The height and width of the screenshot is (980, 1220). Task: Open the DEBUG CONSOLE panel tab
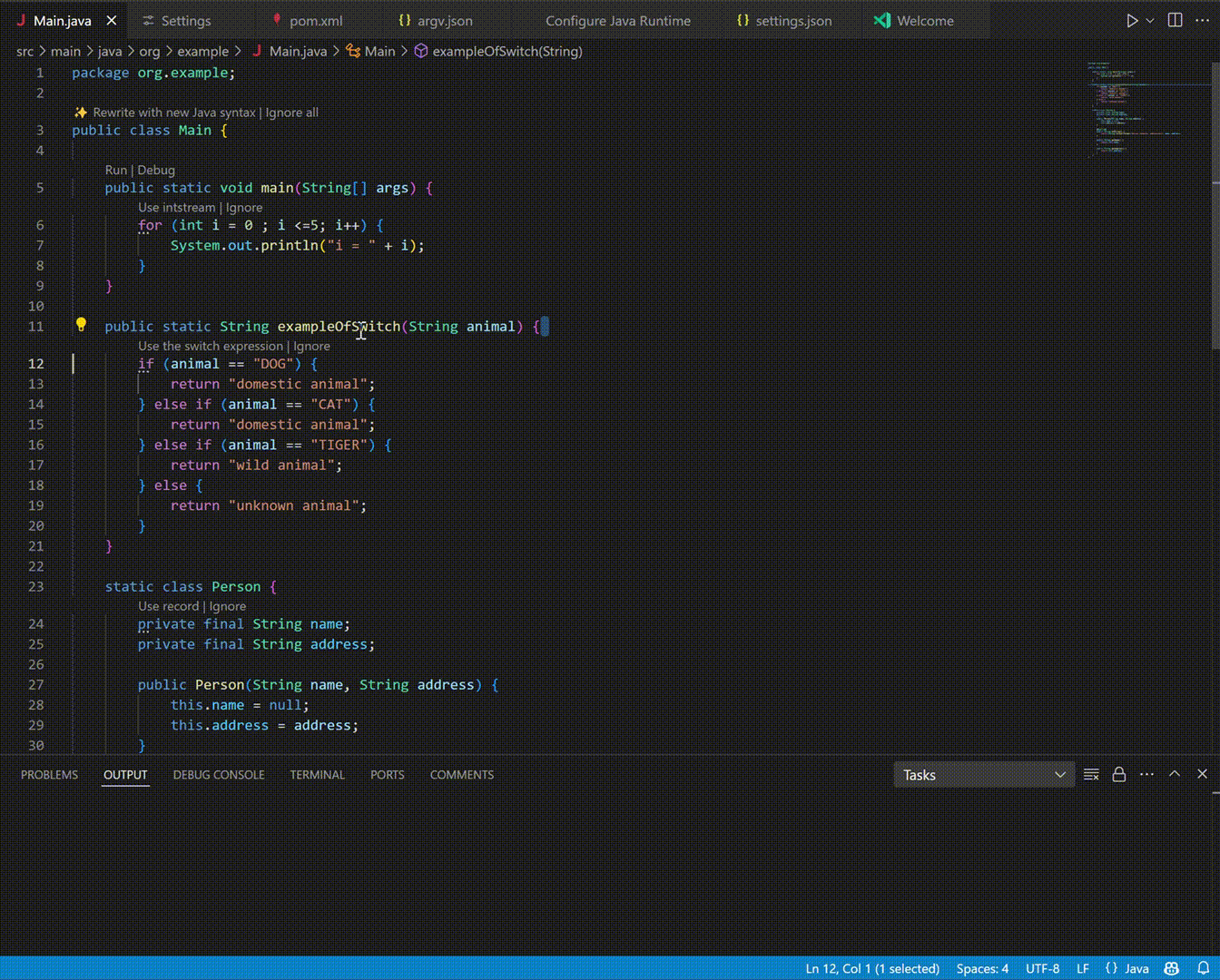click(219, 774)
